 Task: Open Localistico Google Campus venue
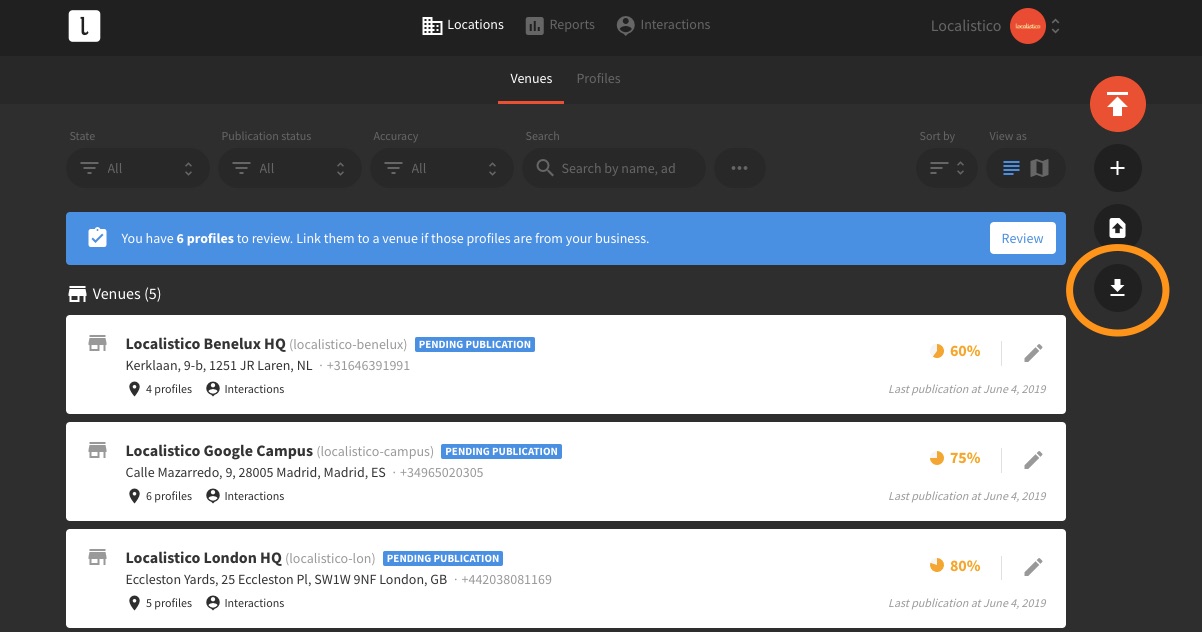(219, 451)
